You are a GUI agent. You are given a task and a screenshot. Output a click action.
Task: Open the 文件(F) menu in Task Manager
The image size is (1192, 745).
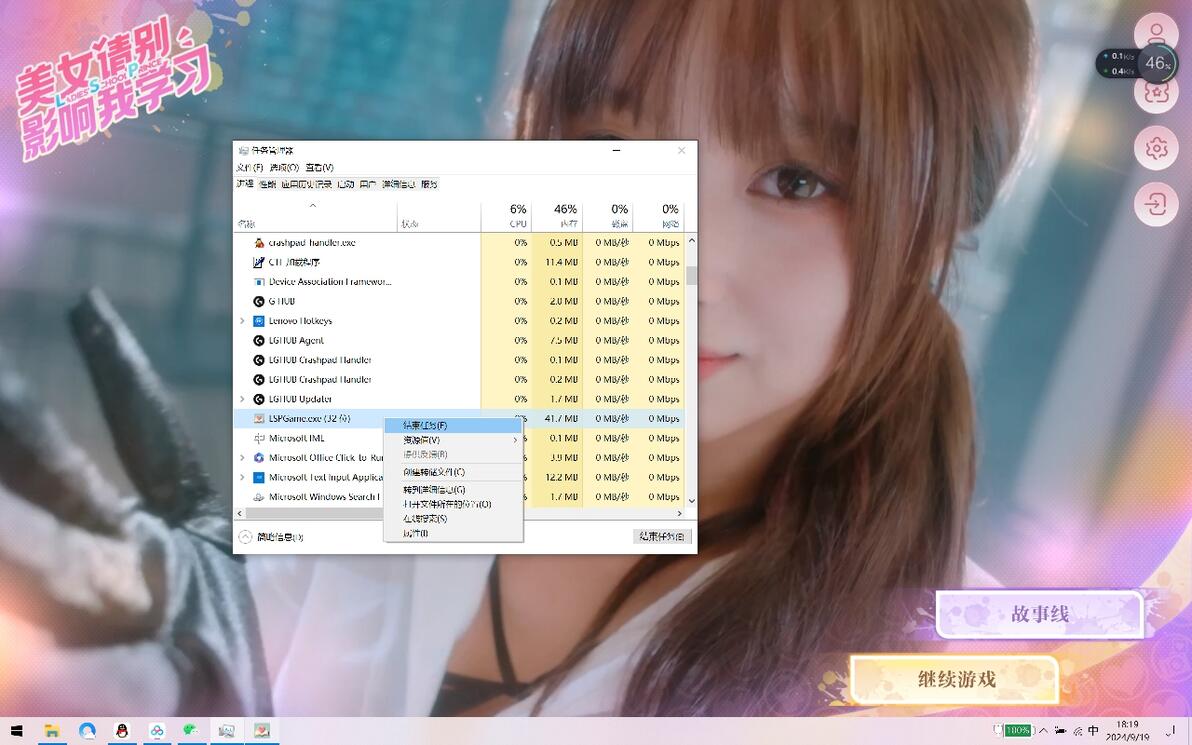pyautogui.click(x=249, y=167)
